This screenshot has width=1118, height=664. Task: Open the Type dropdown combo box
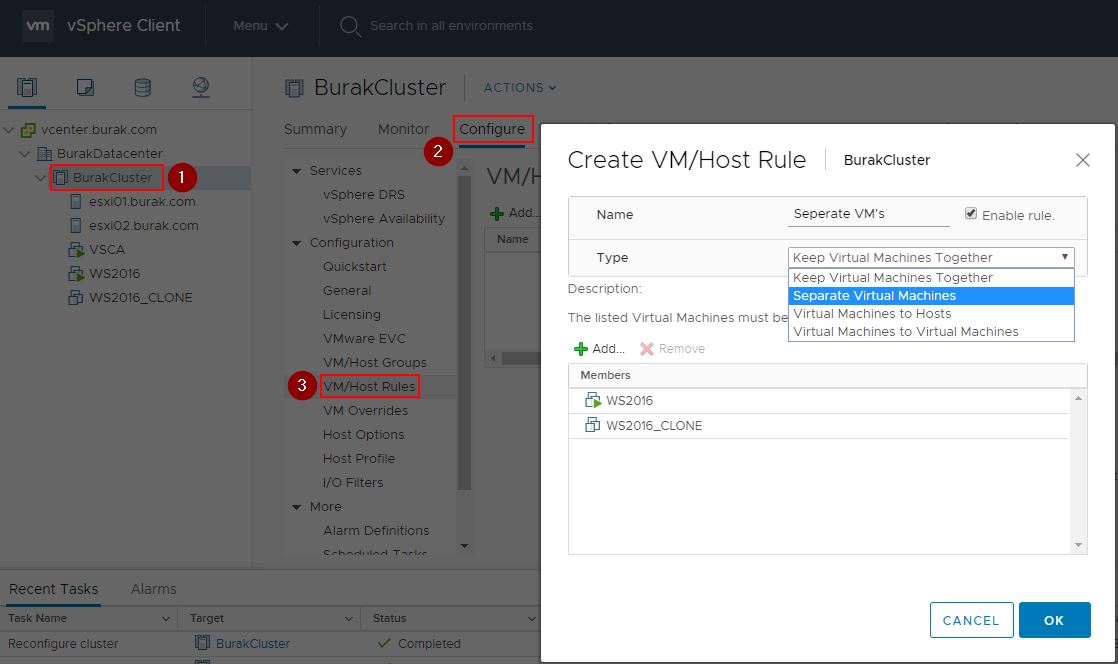[x=930, y=257]
